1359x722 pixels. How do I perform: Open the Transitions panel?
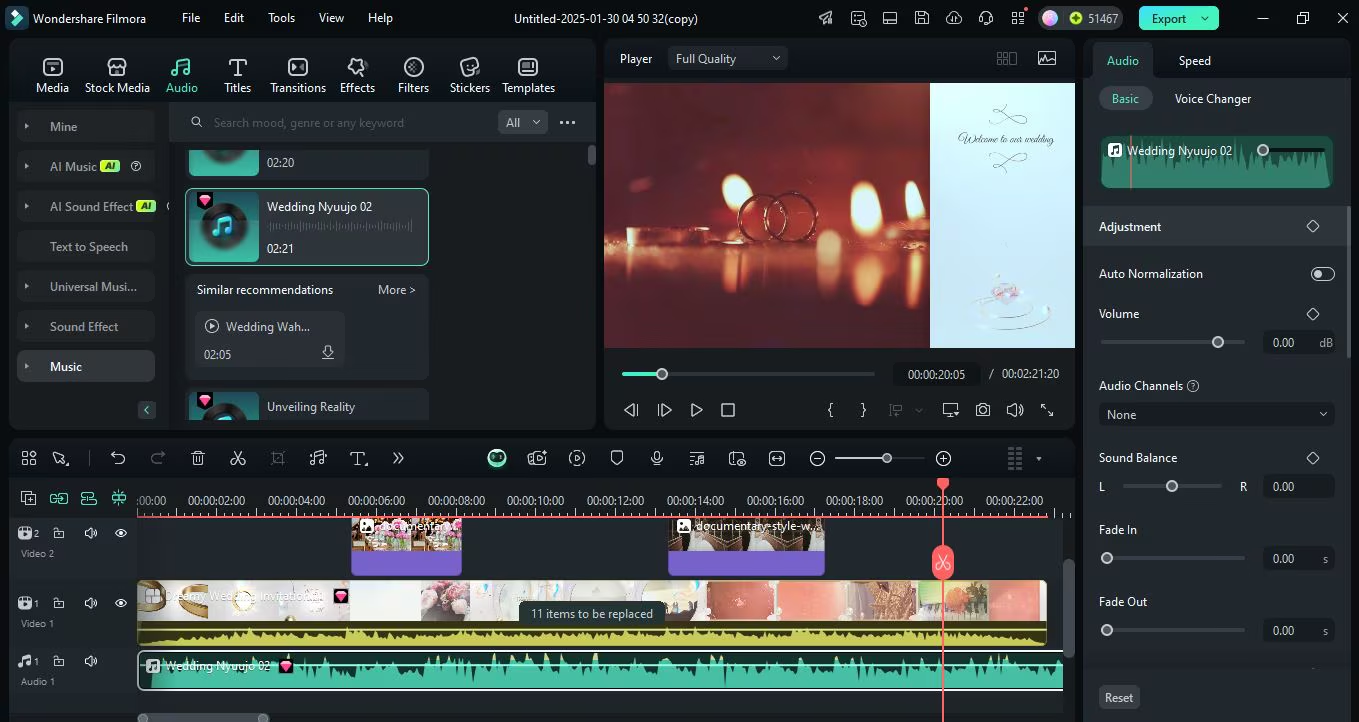(298, 75)
